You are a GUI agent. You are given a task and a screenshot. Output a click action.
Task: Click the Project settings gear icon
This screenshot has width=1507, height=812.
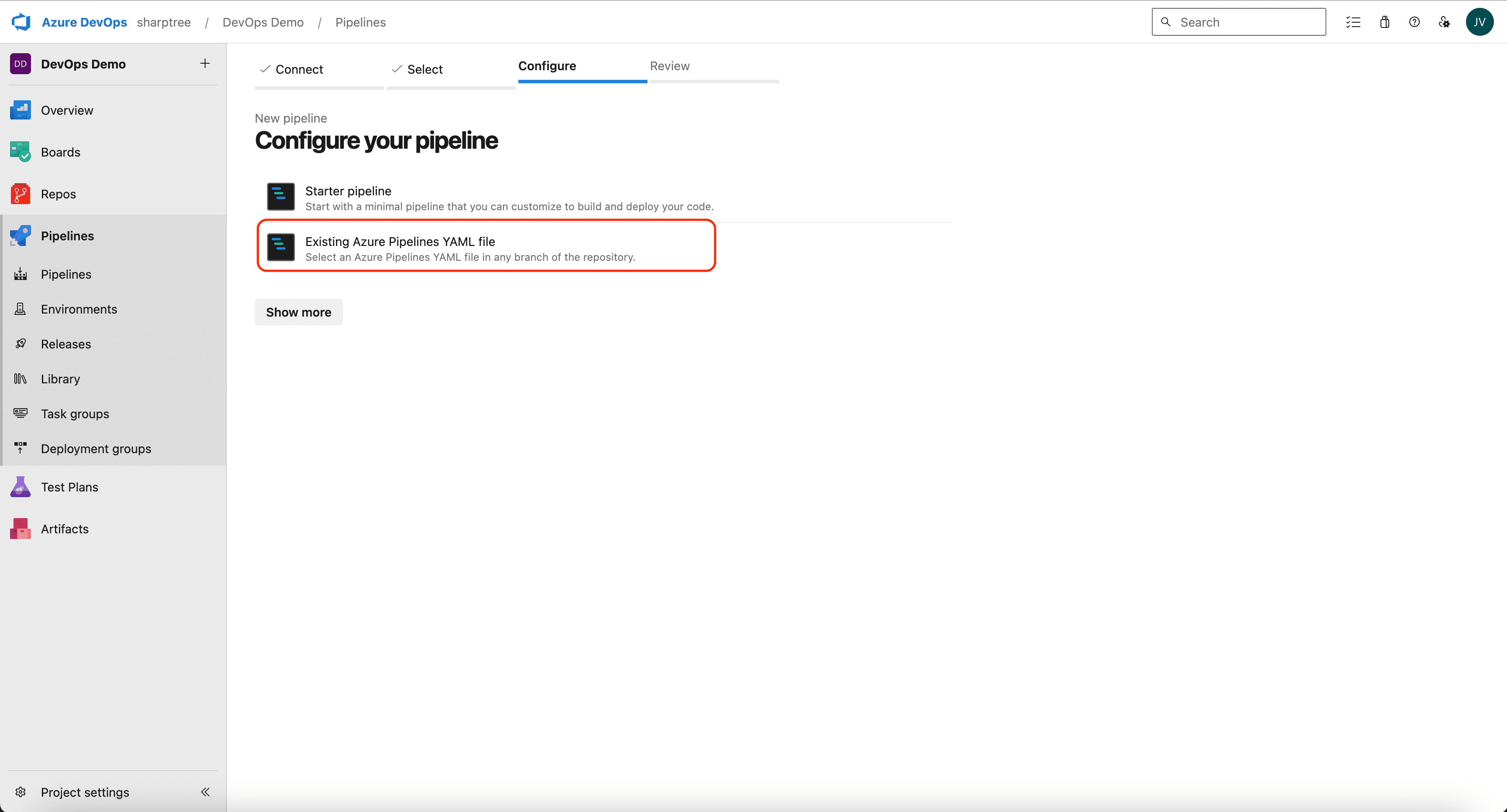[x=21, y=792]
